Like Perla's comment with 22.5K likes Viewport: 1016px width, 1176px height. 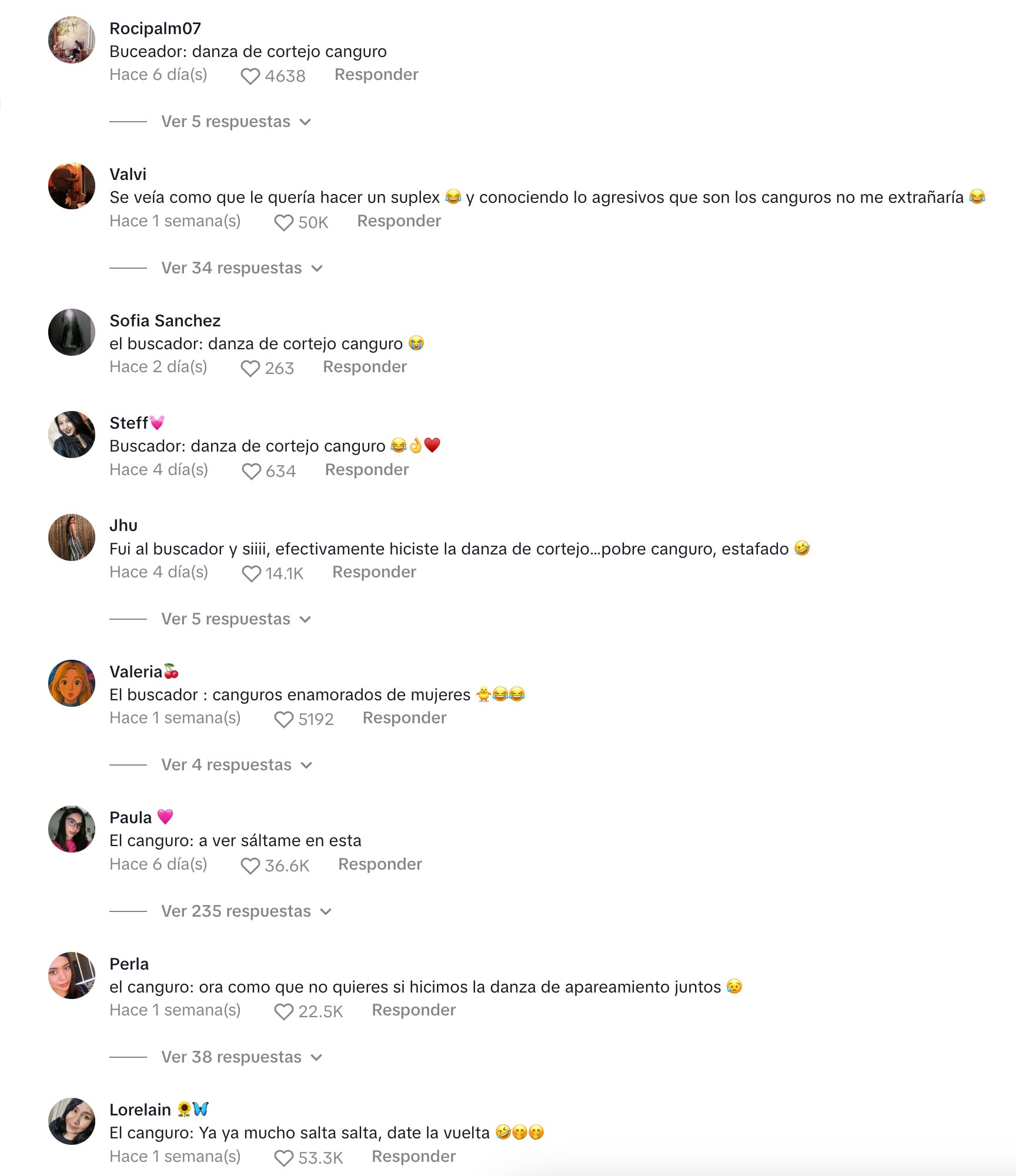tap(284, 1011)
